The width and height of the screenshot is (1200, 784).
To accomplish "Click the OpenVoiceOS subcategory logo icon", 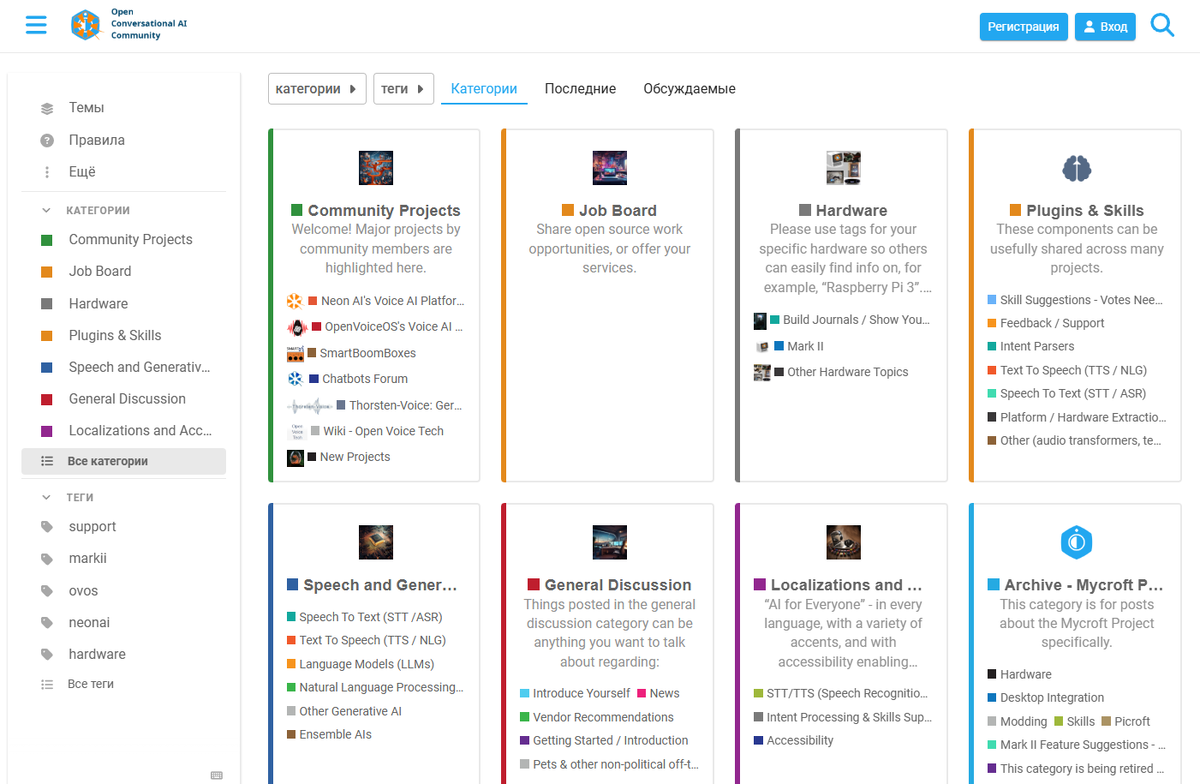I will click(296, 327).
